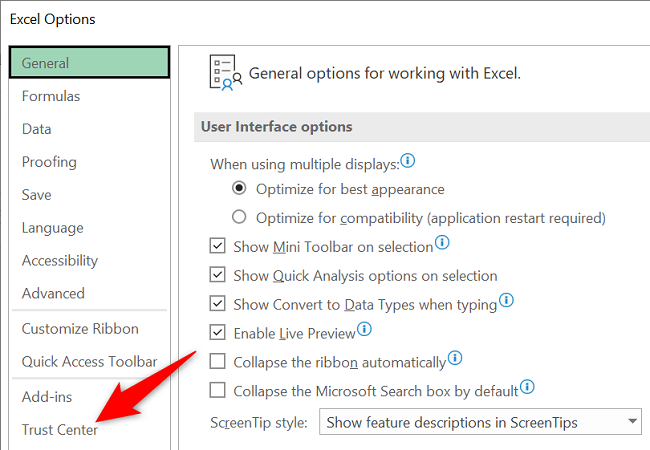Image resolution: width=650 pixels, height=450 pixels.
Task: Open Quick Access Toolbar settings
Action: click(89, 361)
